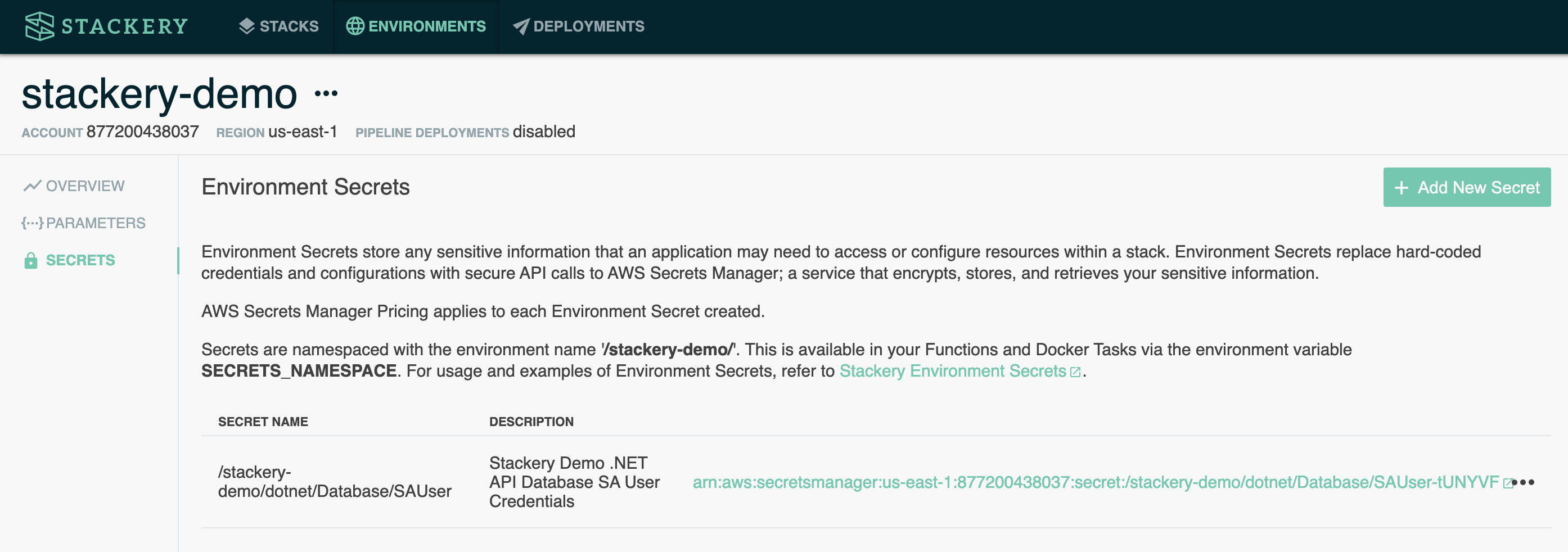
Task: Click the Overview chart icon
Action: coord(32,185)
